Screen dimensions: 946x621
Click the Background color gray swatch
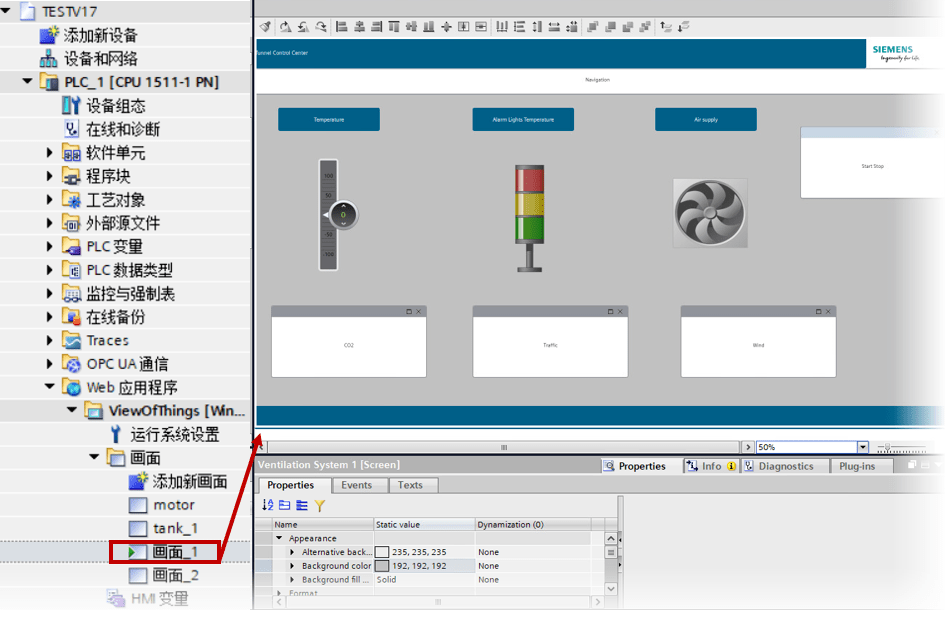click(x=382, y=566)
